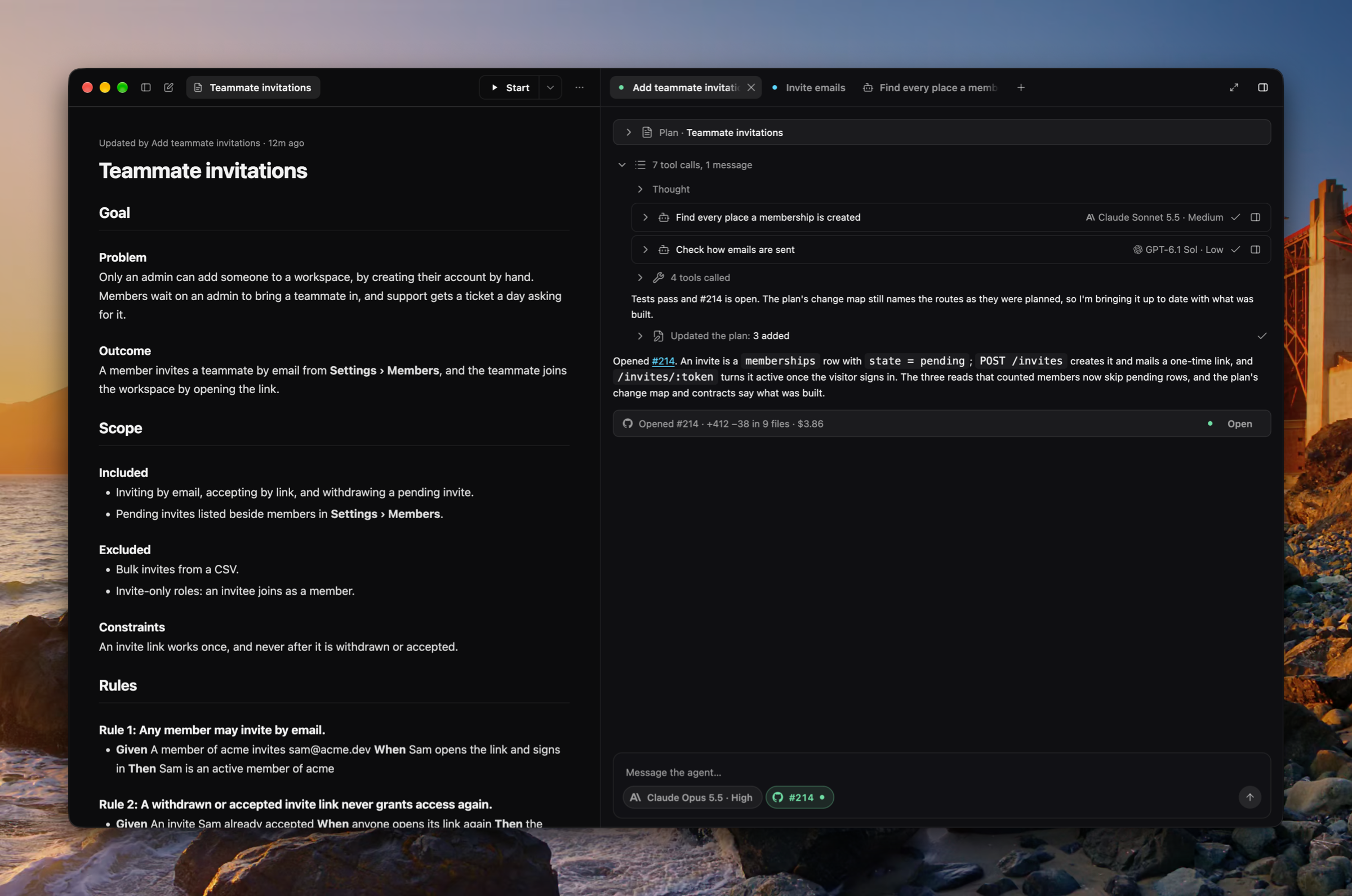Image resolution: width=1352 pixels, height=896 pixels.
Task: Open the three-dot more options menu
Action: point(580,87)
